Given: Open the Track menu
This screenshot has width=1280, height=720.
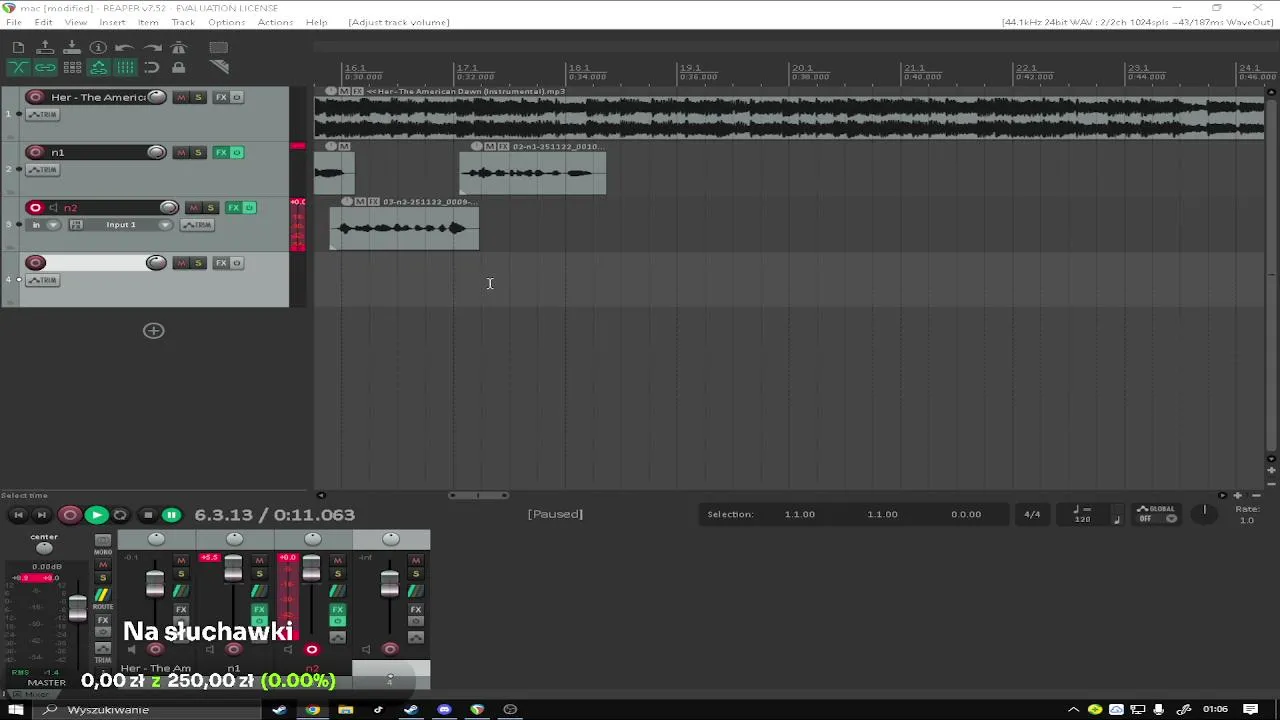Looking at the screenshot, I should pos(183,22).
